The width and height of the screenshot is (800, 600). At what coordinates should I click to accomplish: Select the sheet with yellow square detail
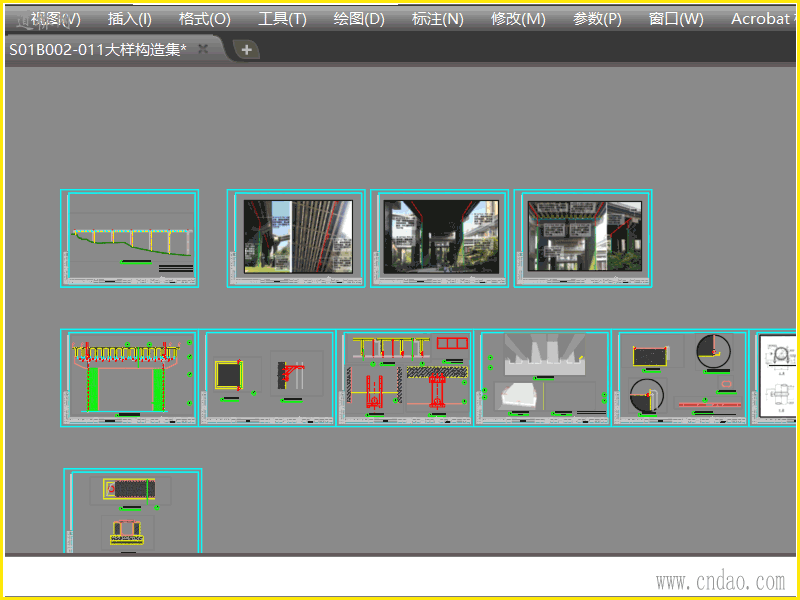267,378
